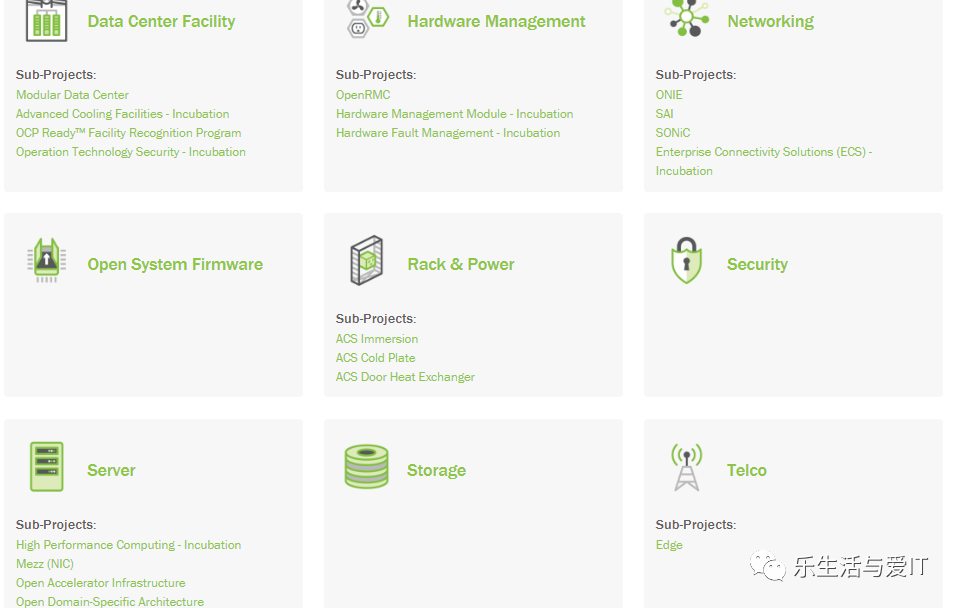Open the Open System Firmware heading
Image resolution: width=959 pixels, height=608 pixels.
tap(175, 264)
